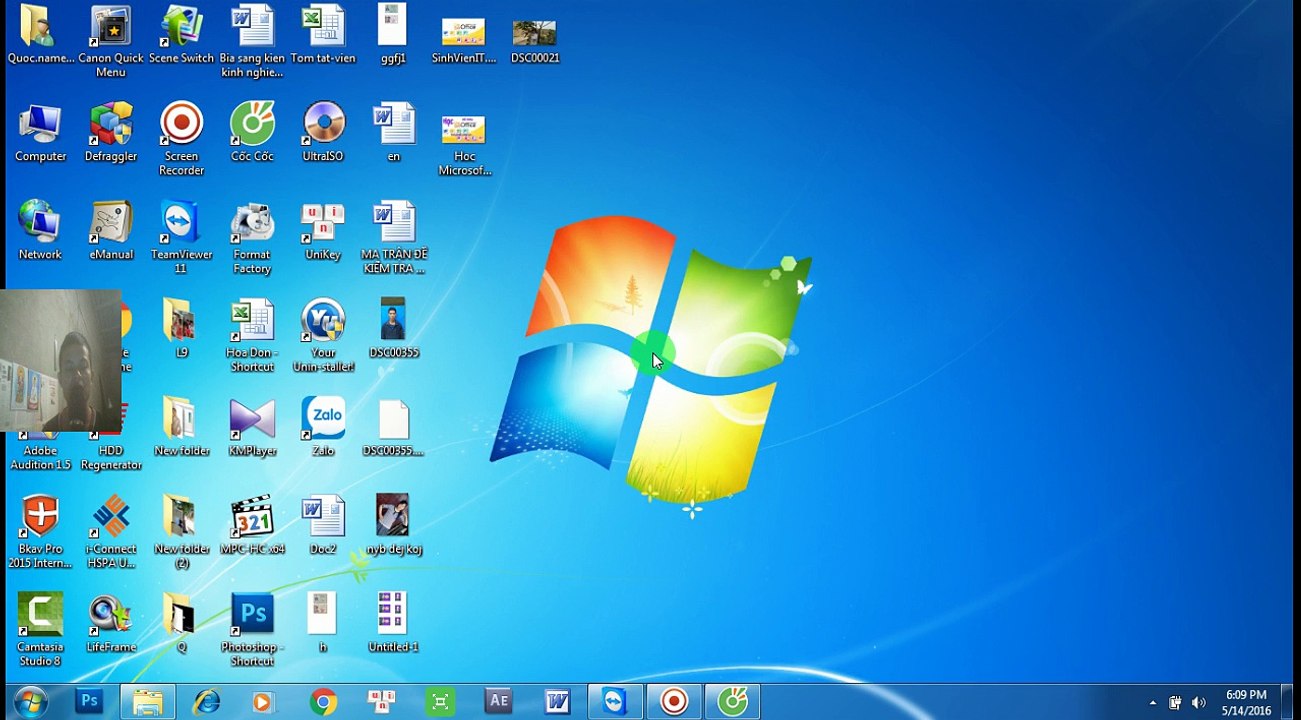Click the Show desktop button
1301x720 pixels.
pyautogui.click(x=1289, y=702)
